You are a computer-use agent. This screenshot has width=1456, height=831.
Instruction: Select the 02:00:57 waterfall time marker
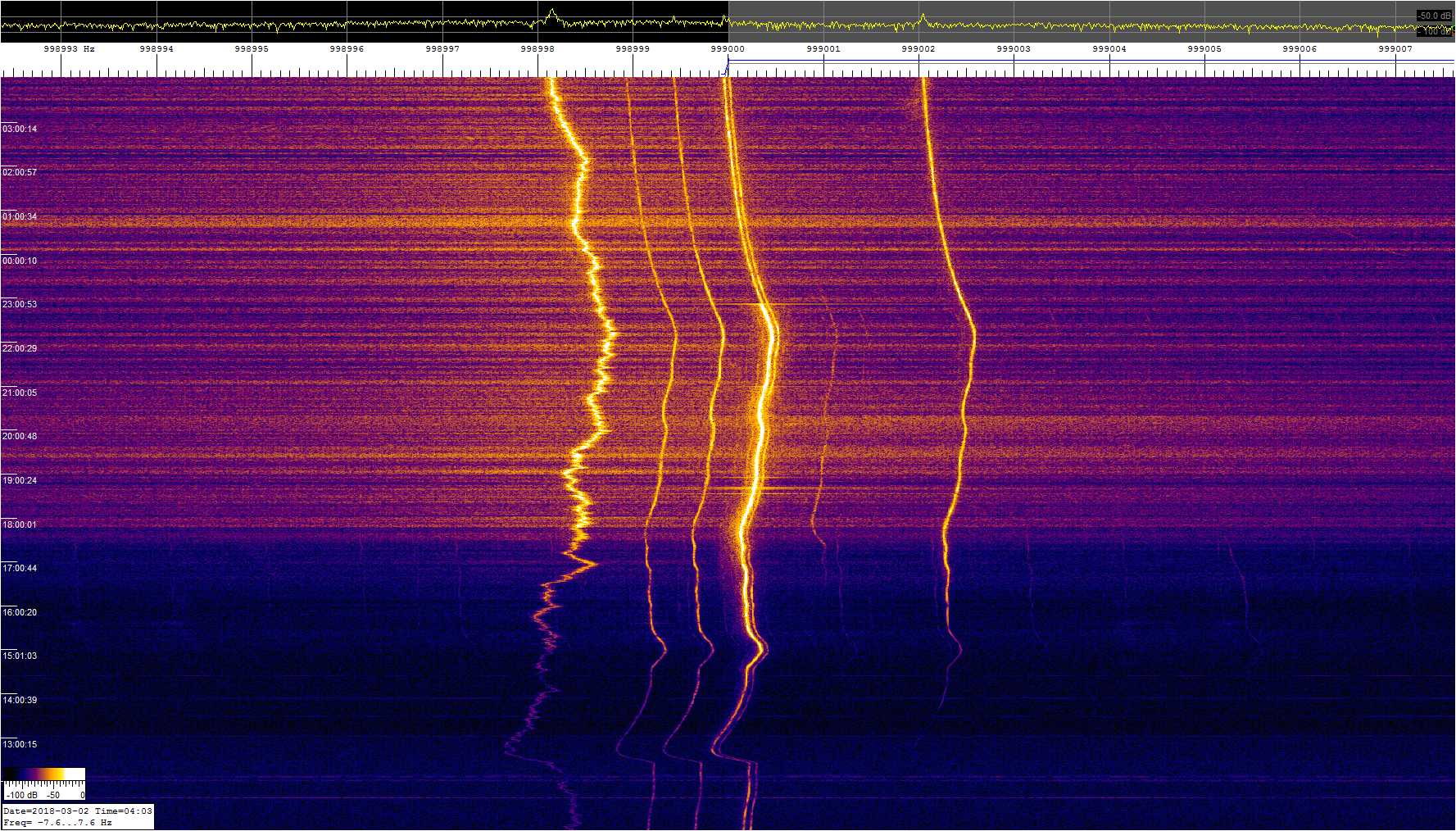tap(20, 173)
